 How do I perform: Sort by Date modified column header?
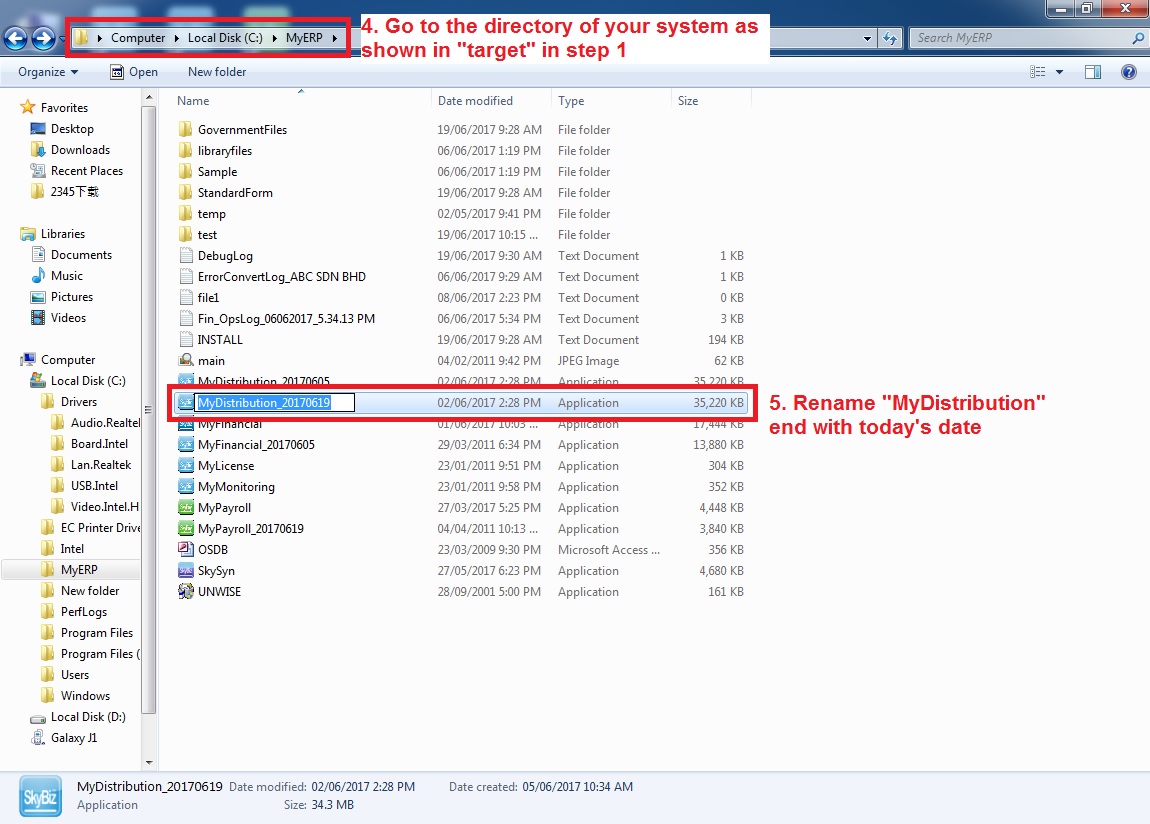point(475,101)
